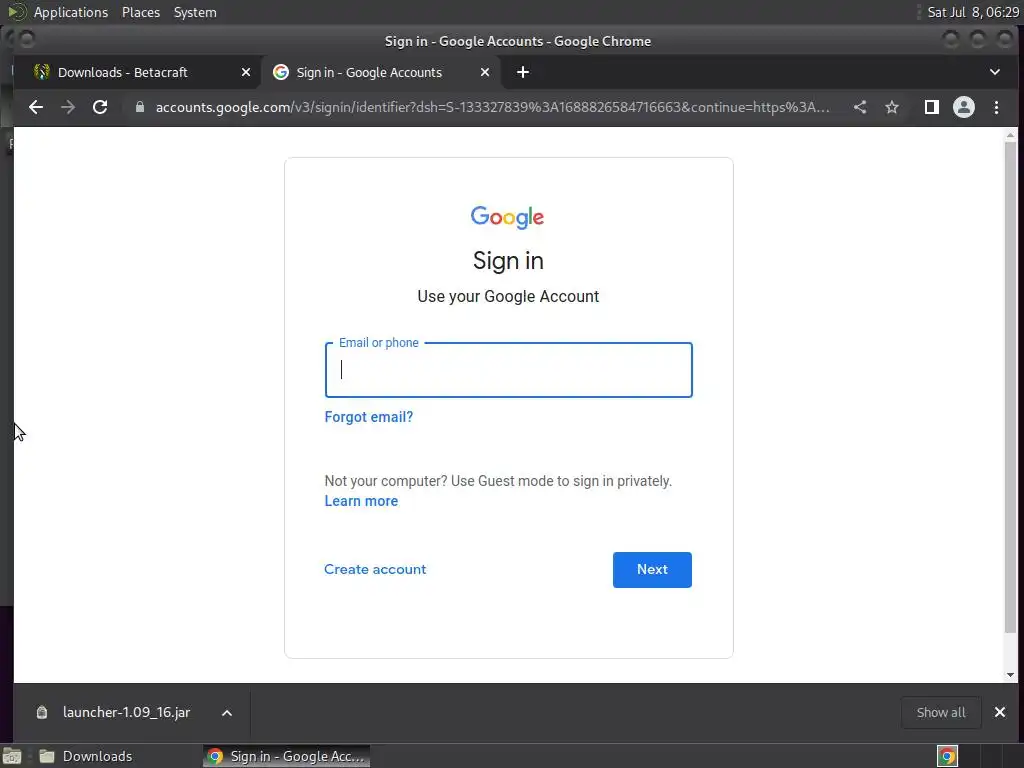This screenshot has height=768, width=1024.
Task: Select the Chrome Sign in taskbar entry
Action: pyautogui.click(x=286, y=756)
